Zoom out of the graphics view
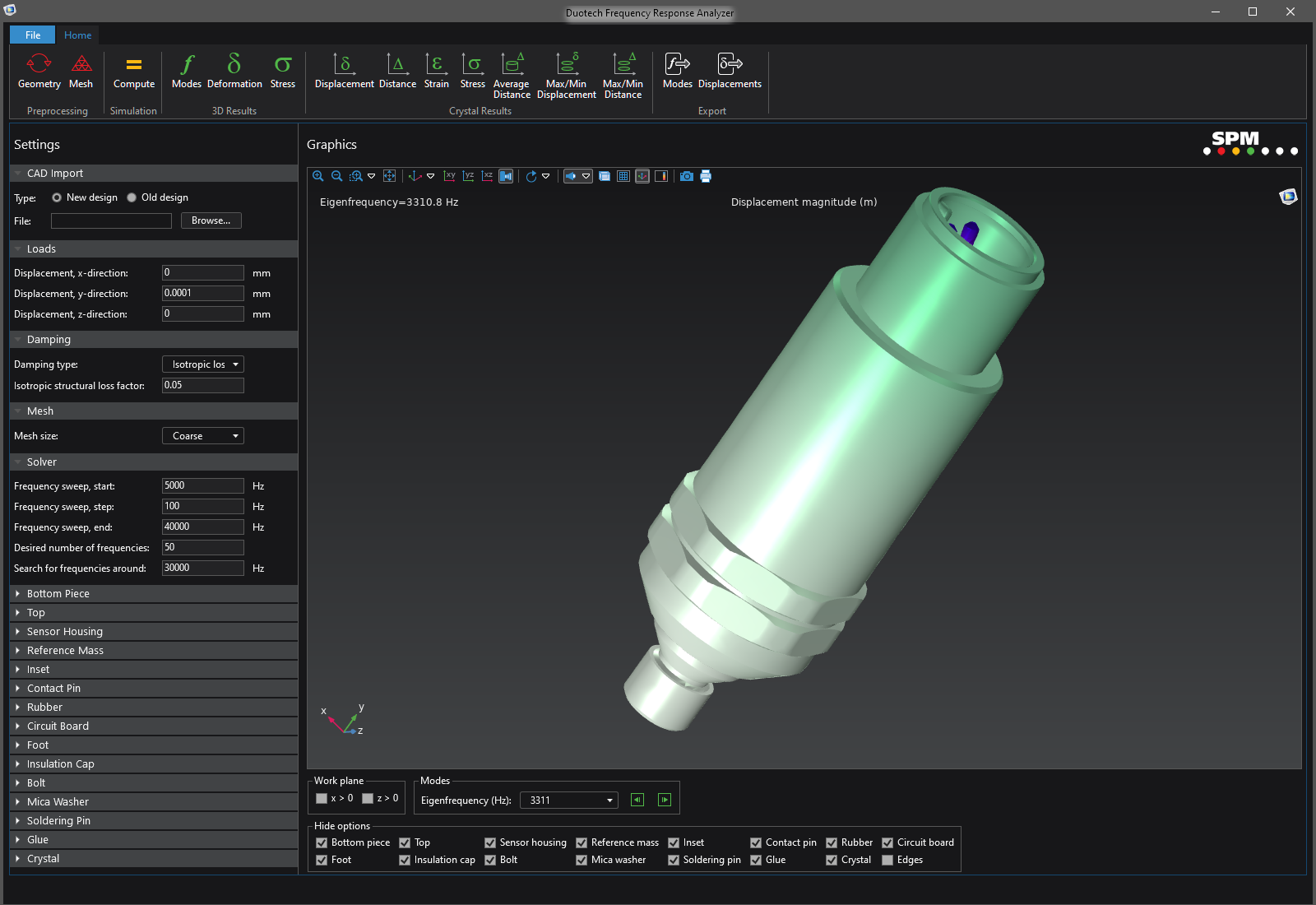The width and height of the screenshot is (1316, 905). (336, 176)
